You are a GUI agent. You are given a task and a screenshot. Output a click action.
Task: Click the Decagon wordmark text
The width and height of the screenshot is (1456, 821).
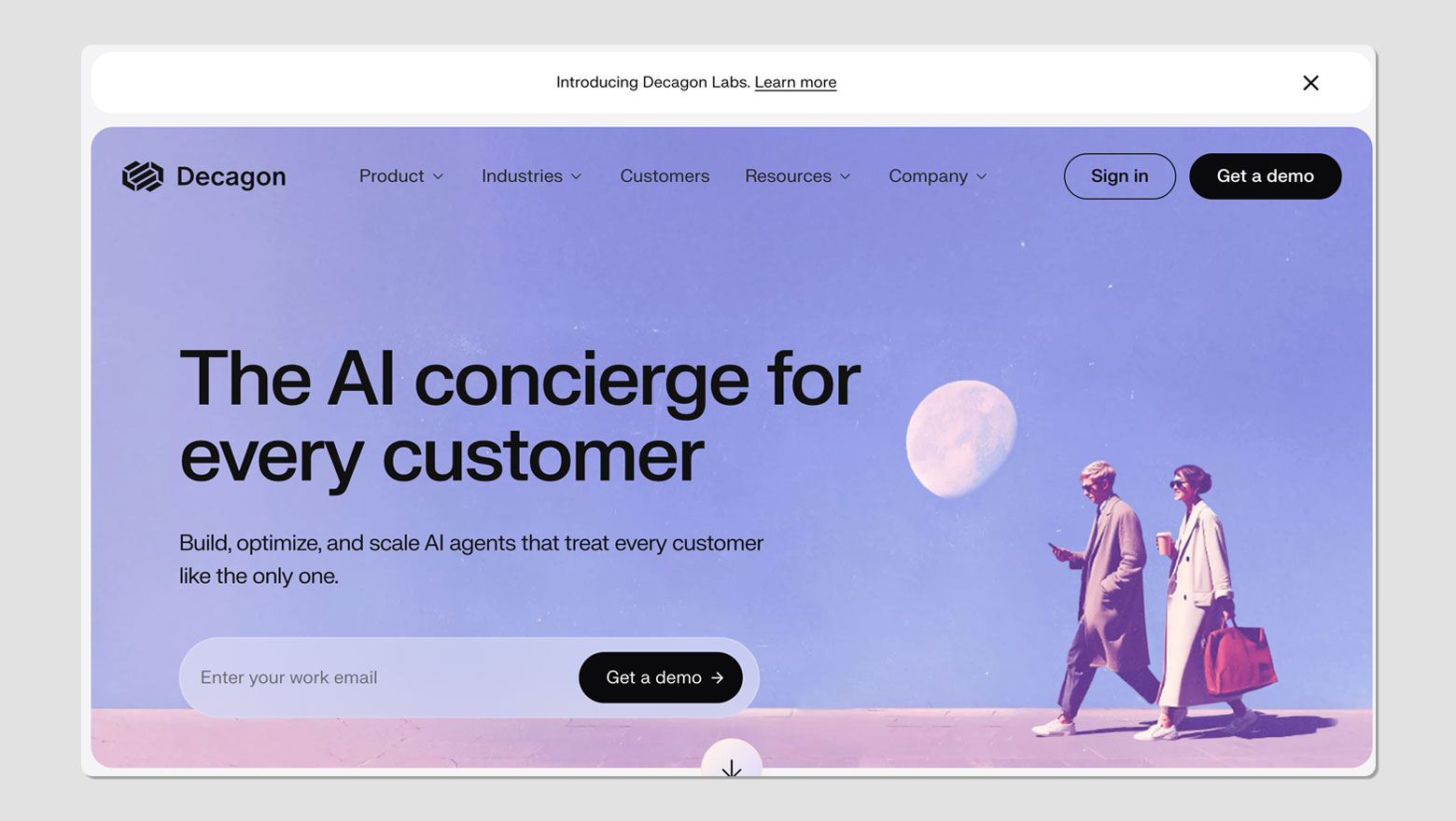click(231, 176)
